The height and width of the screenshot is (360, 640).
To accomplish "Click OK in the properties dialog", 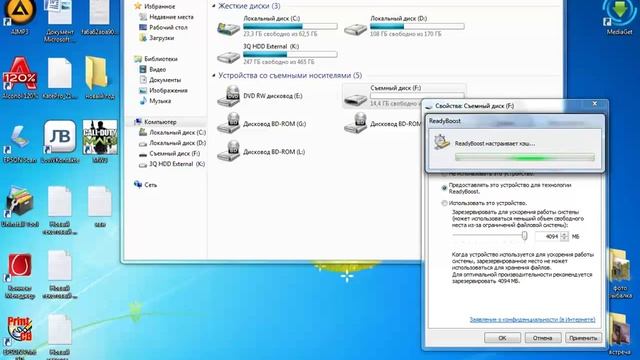I will pos(502,338).
